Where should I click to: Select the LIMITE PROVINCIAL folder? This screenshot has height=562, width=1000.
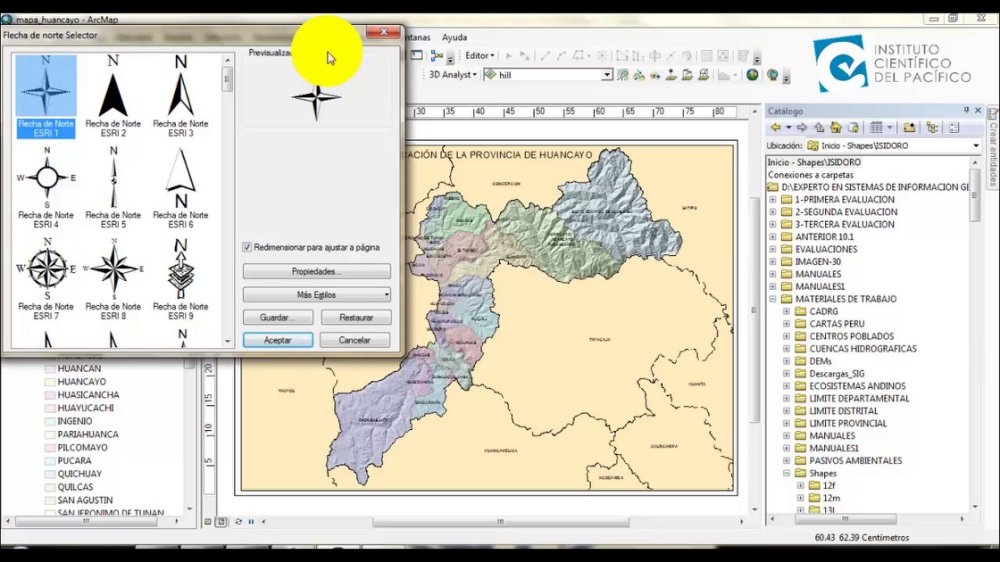tap(848, 424)
